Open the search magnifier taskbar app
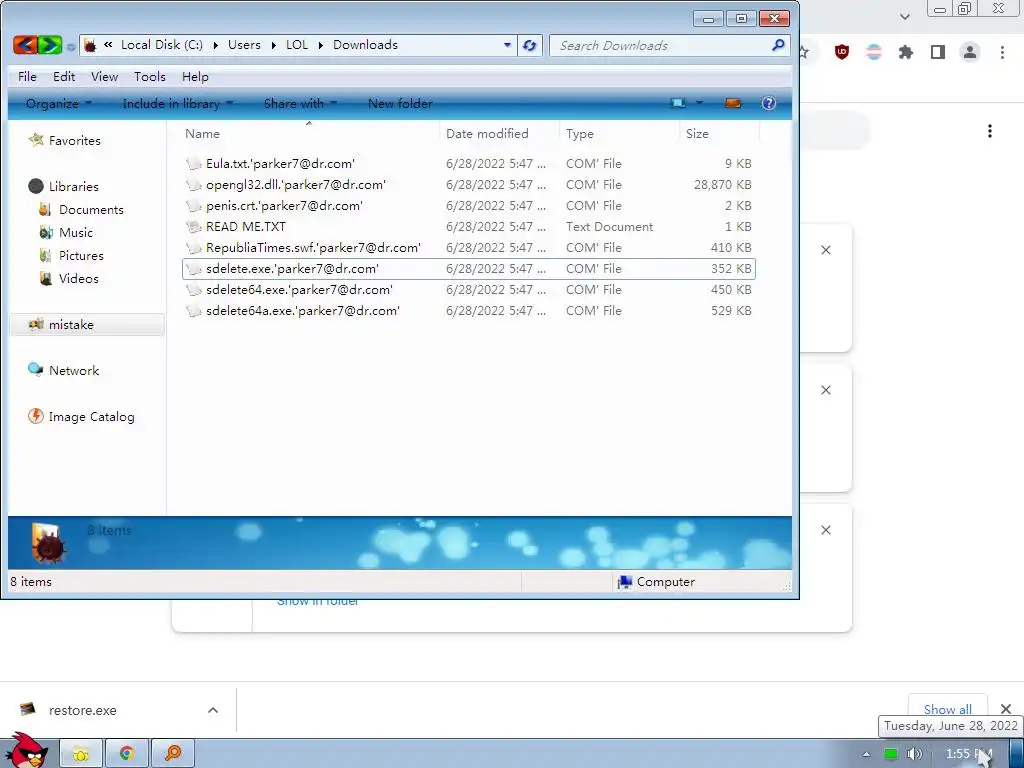 (x=173, y=754)
